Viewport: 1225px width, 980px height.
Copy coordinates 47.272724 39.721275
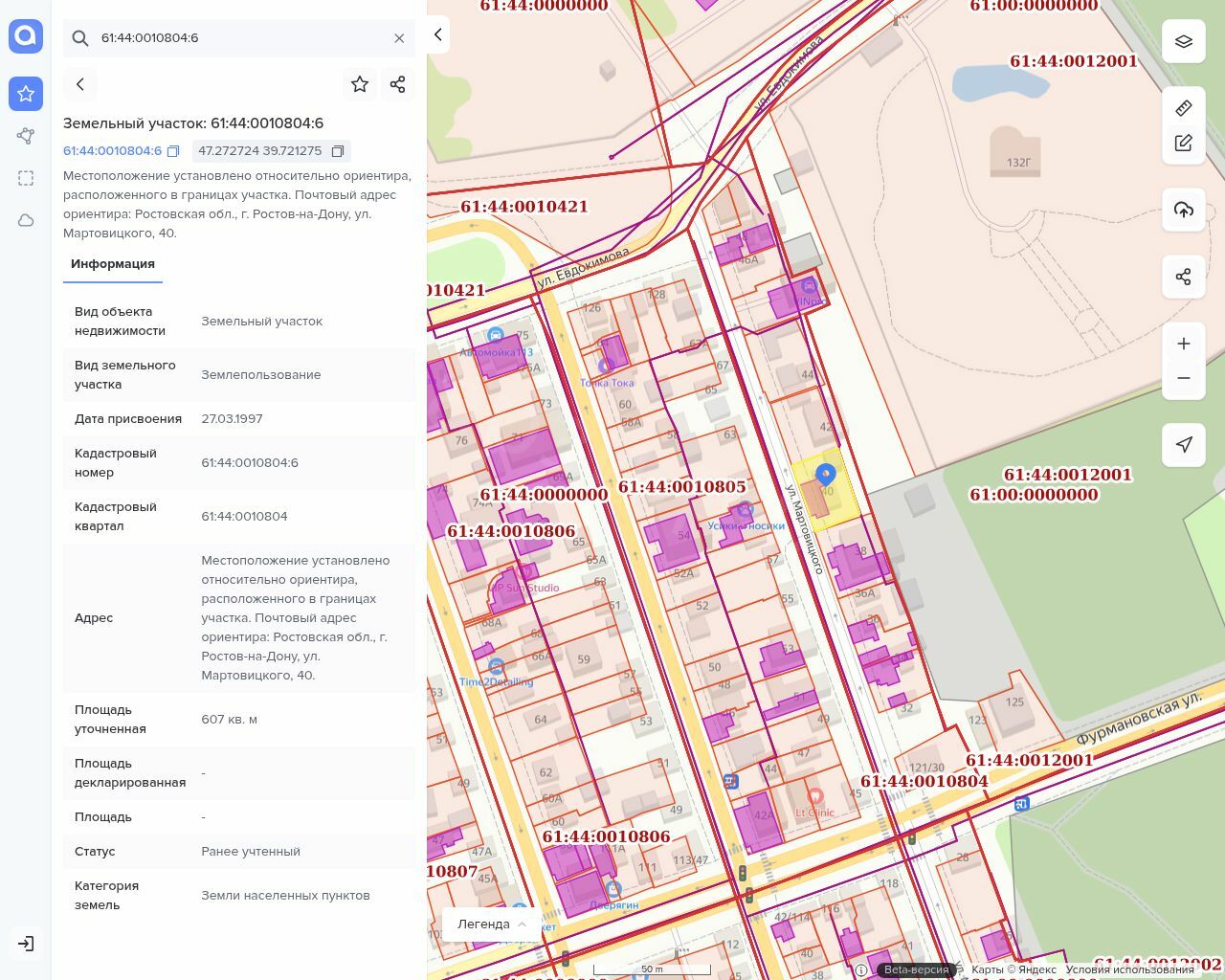coord(338,151)
